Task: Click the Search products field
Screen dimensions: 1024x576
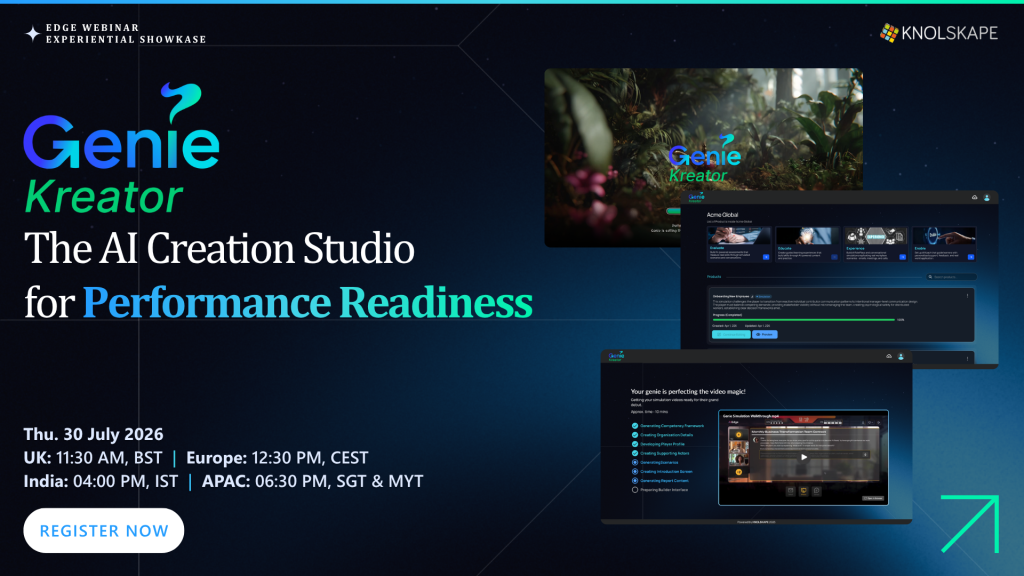Action: click(952, 277)
